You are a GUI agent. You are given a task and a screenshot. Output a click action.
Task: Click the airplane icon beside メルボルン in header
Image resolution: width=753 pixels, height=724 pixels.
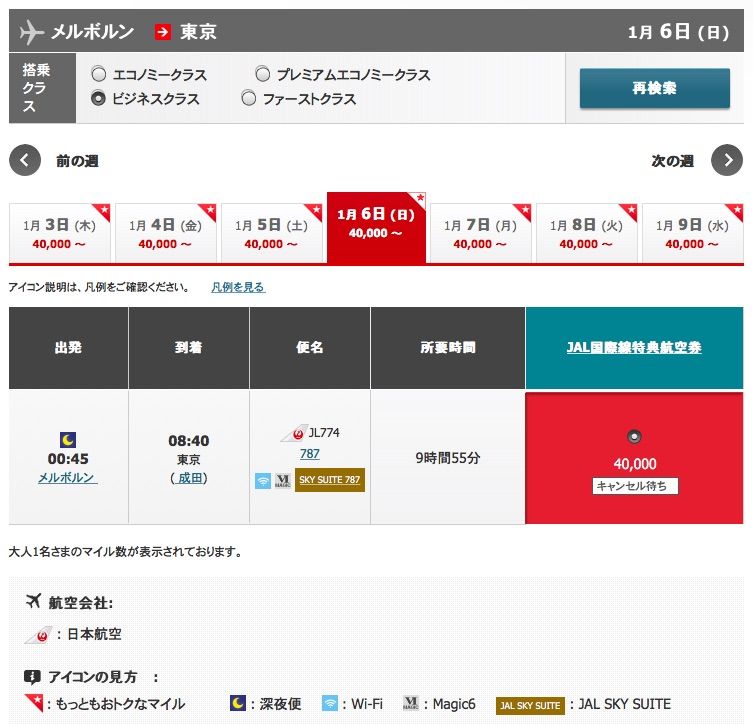32,32
